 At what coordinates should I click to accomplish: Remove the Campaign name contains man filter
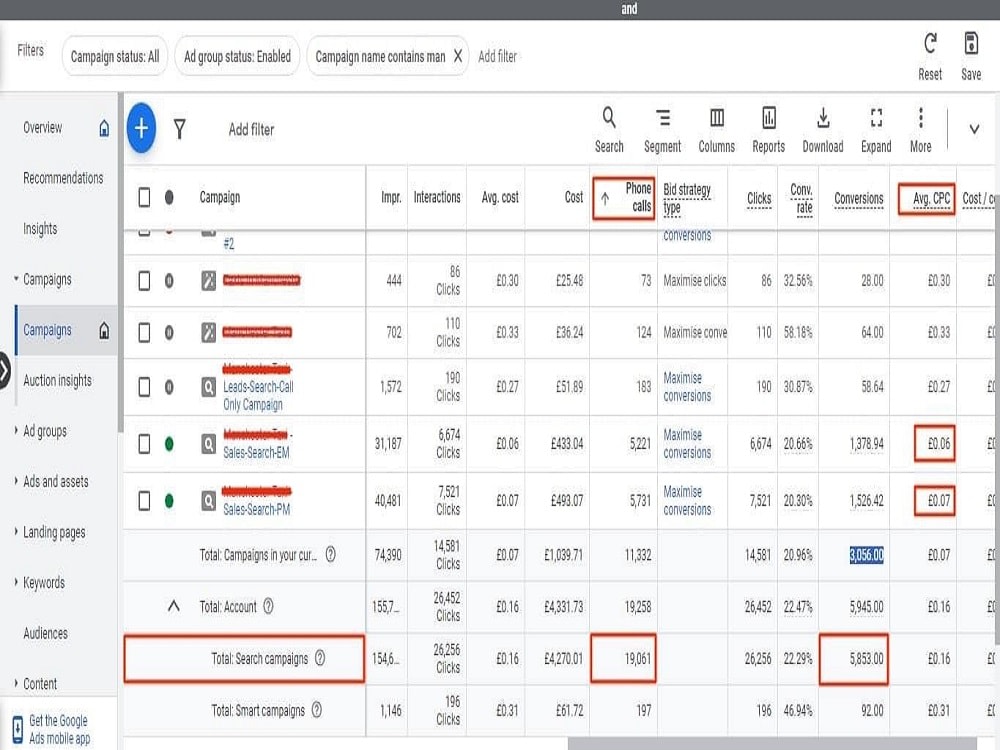(458, 56)
